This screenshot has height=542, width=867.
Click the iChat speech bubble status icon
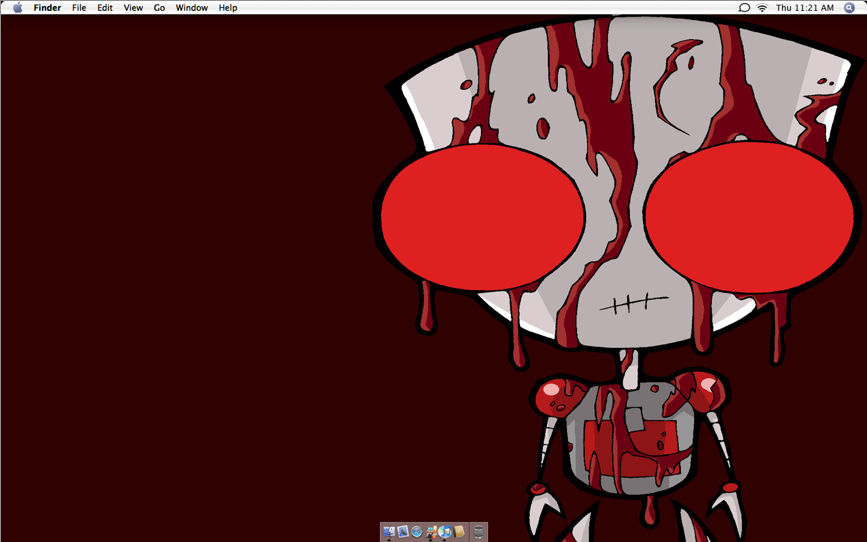(744, 8)
